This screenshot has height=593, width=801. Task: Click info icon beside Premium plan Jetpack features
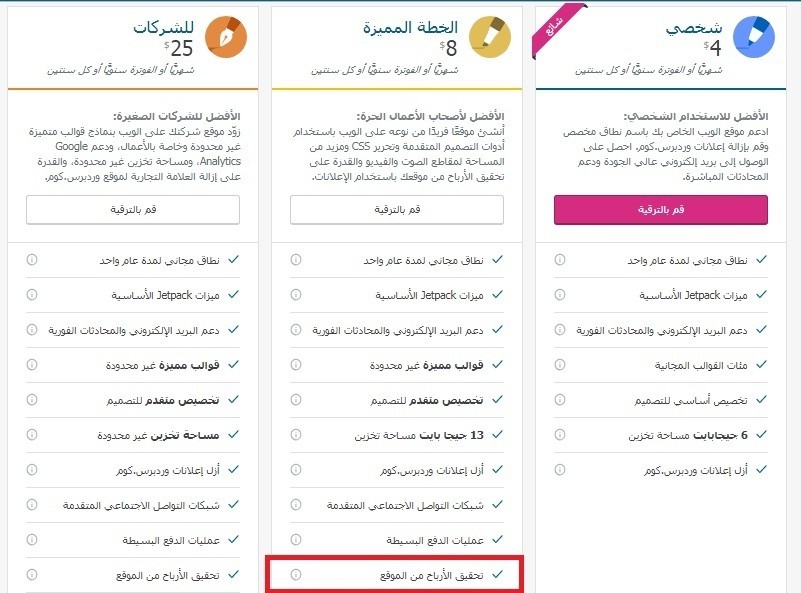(x=295, y=296)
